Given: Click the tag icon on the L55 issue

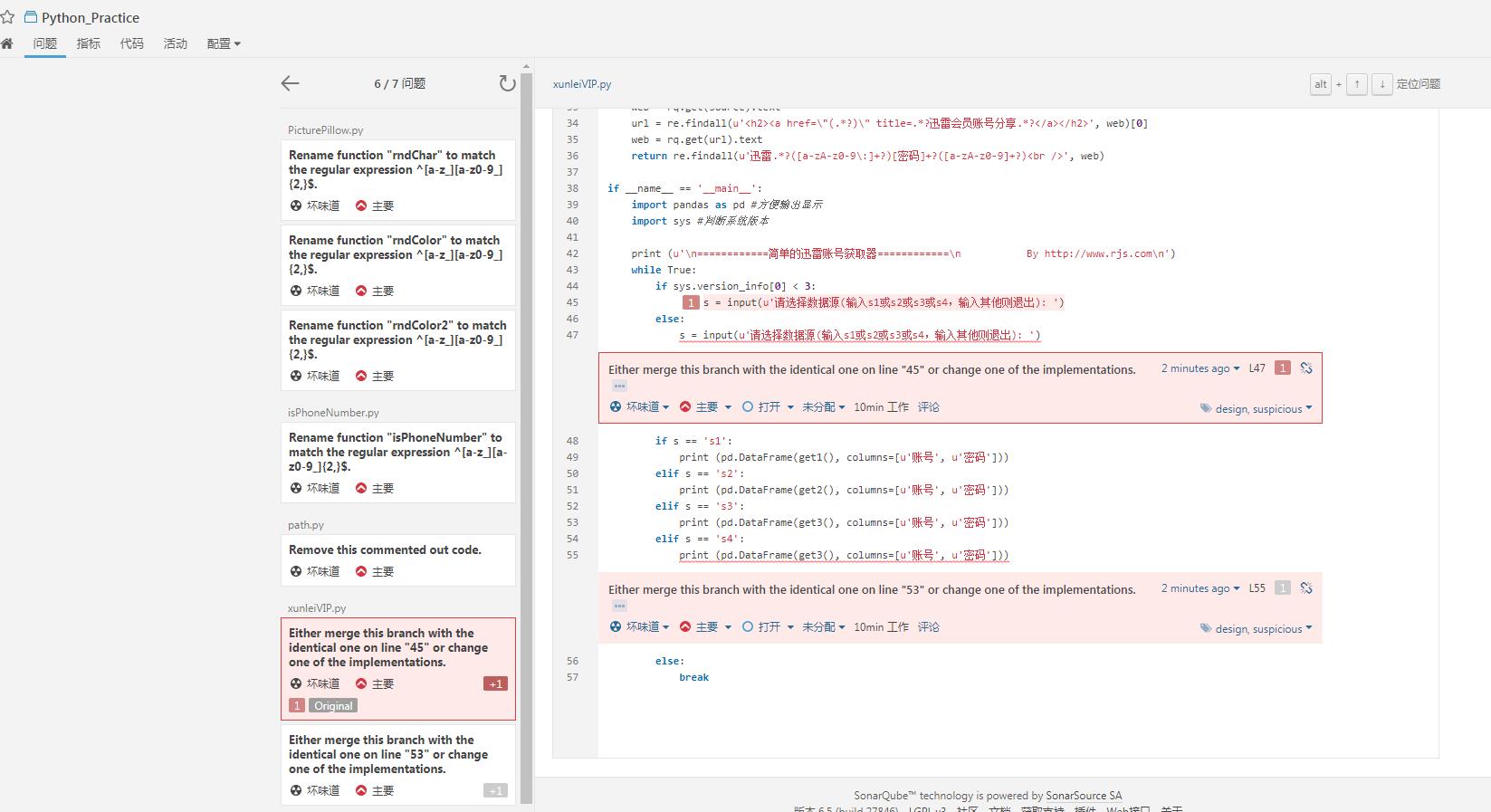Looking at the screenshot, I should click(1206, 628).
